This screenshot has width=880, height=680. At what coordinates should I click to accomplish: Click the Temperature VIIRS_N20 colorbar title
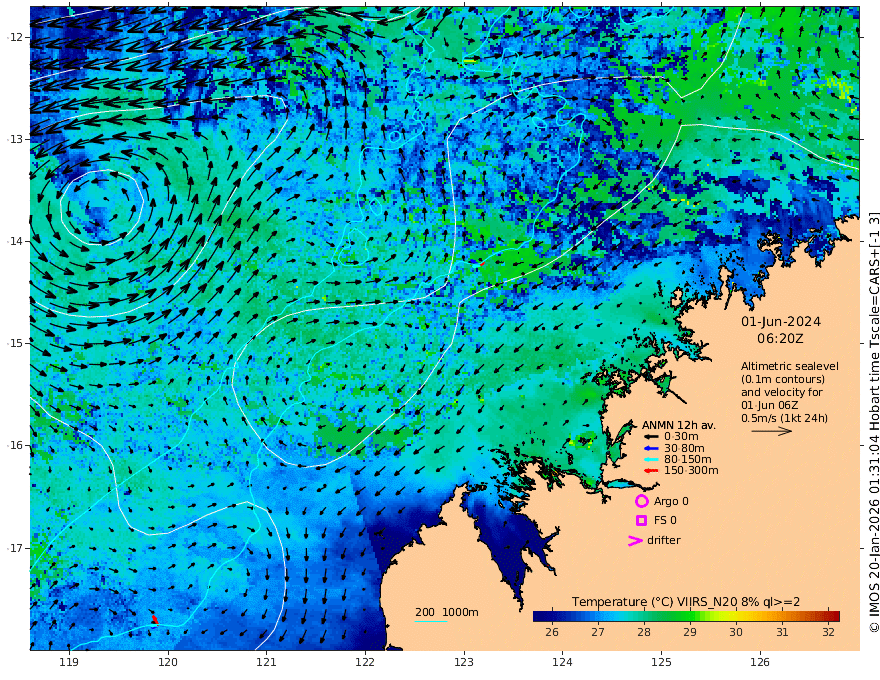pyautogui.click(x=686, y=602)
